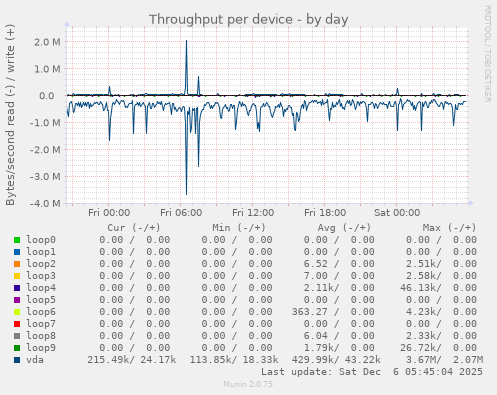Click the loop8 gray color swatch
Image resolution: width=497 pixels, height=395 pixels.
coord(17,336)
